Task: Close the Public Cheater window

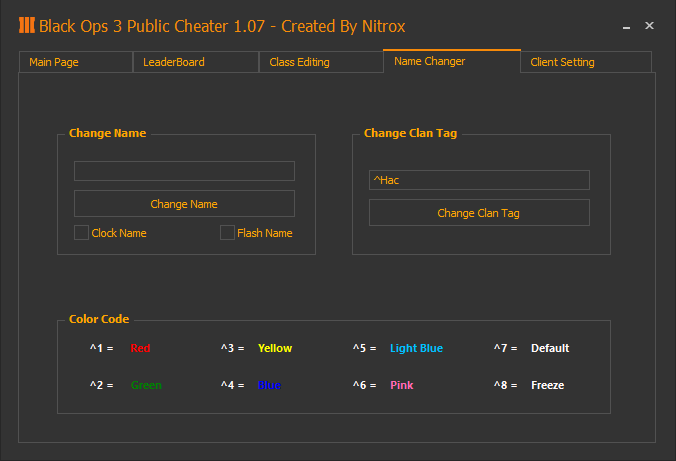Action: point(649,25)
